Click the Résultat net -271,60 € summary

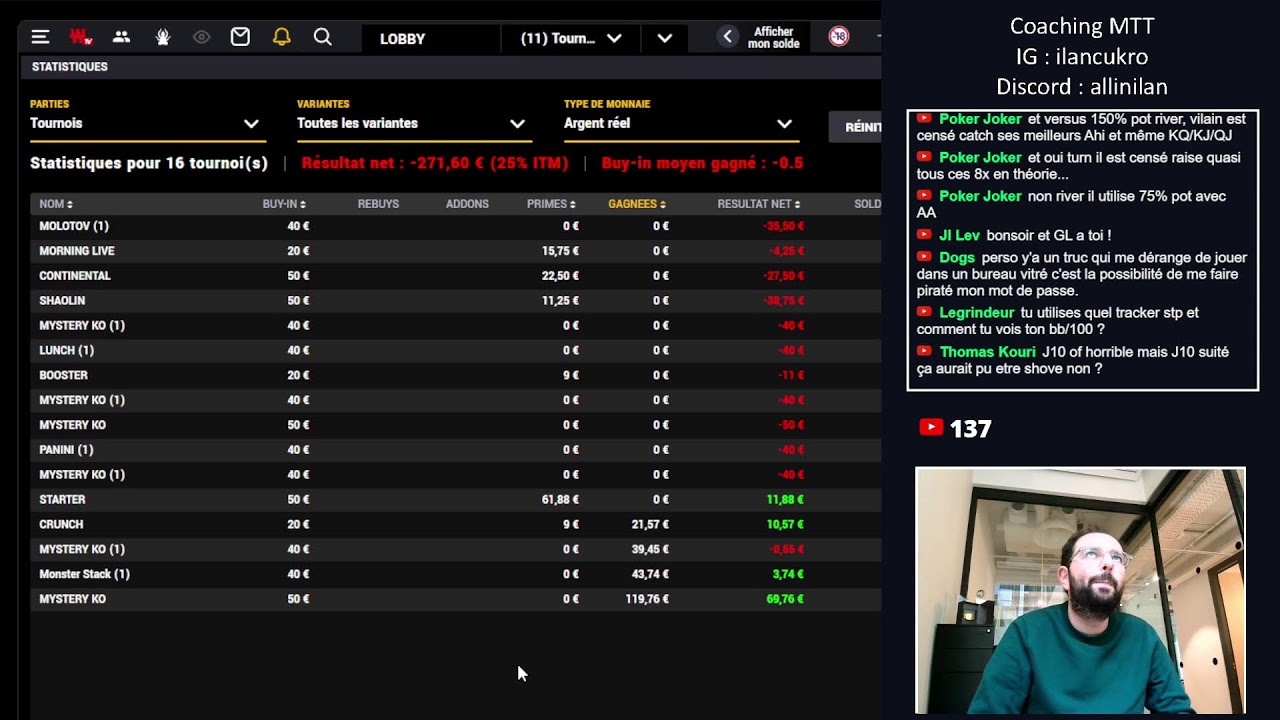(x=434, y=163)
